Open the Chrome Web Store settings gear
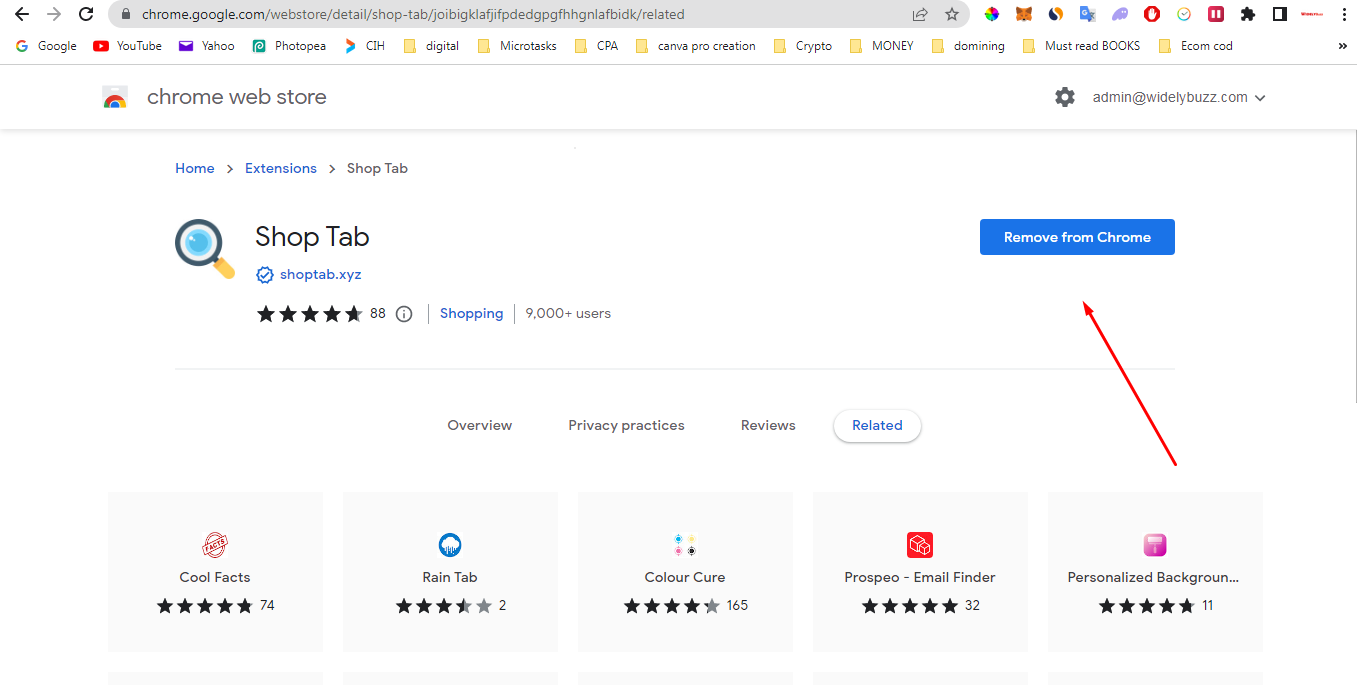The width and height of the screenshot is (1357, 685). click(x=1065, y=97)
